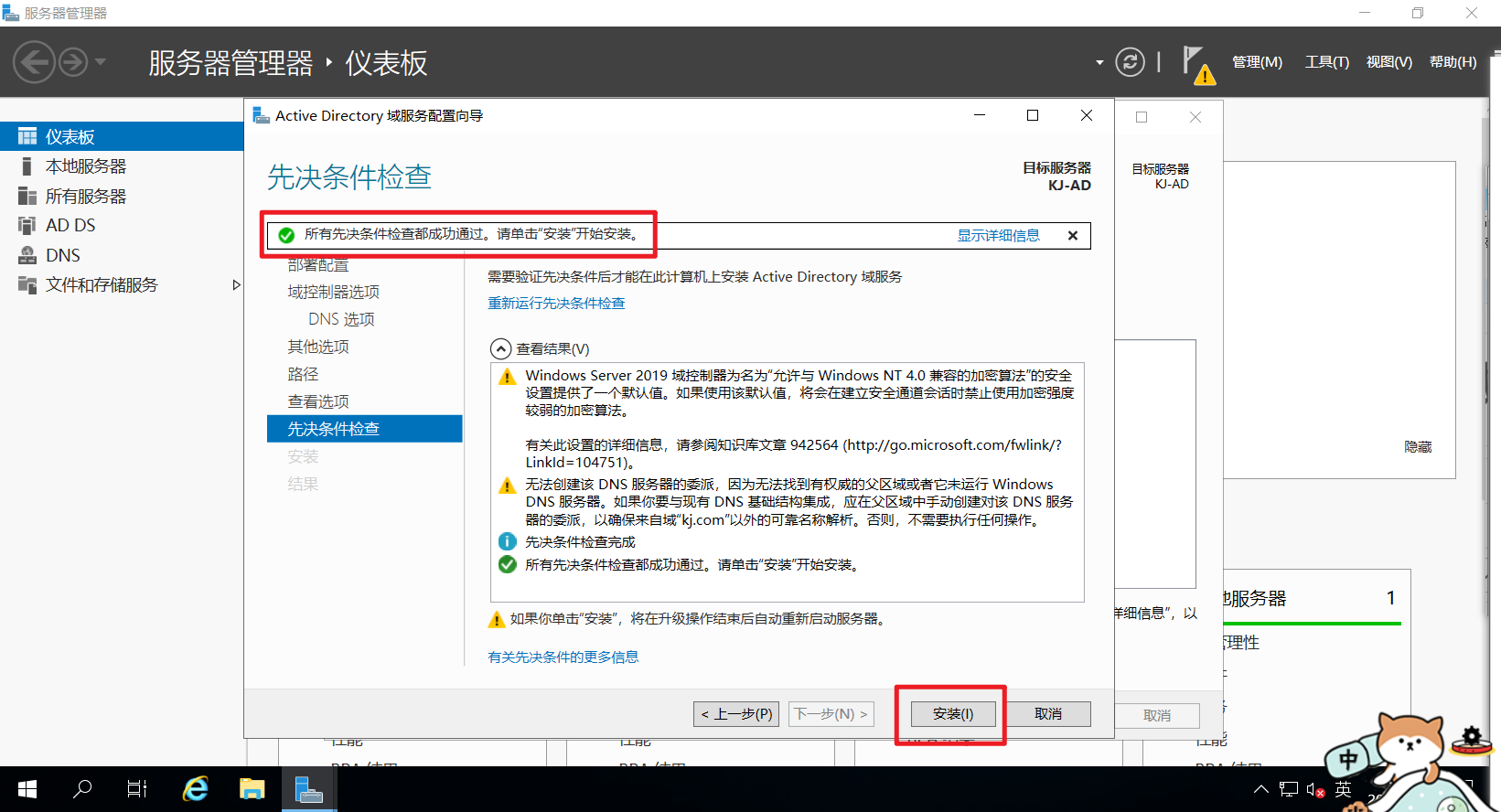Open Task View on taskbar

pos(137,788)
